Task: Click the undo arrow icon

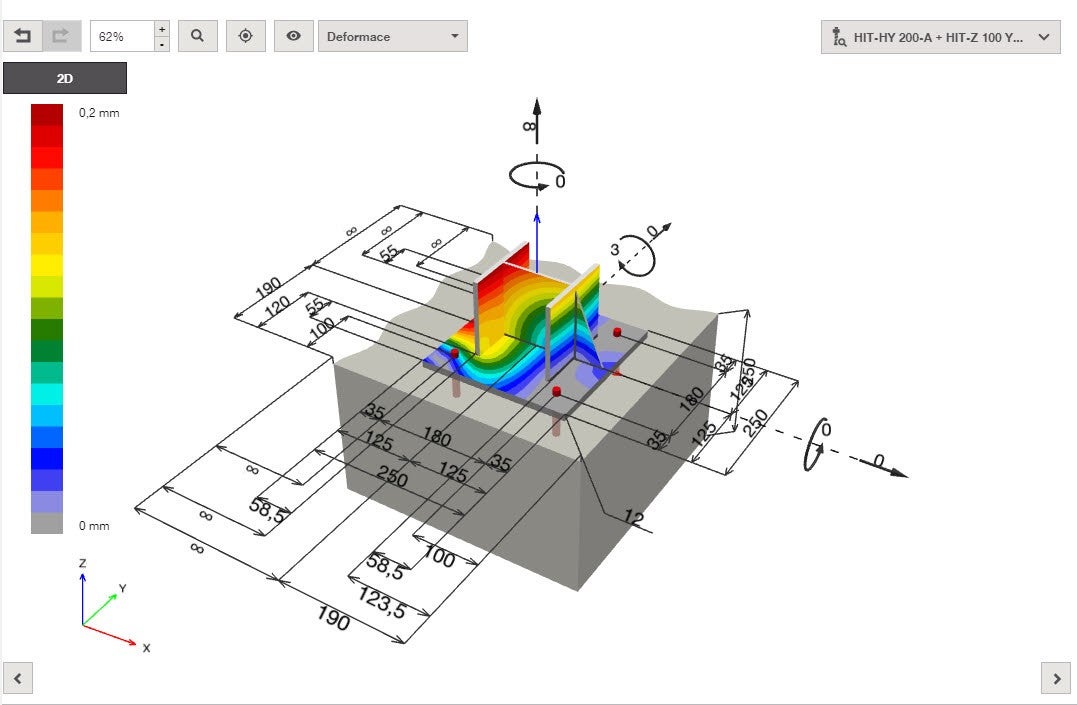Action: coord(23,36)
